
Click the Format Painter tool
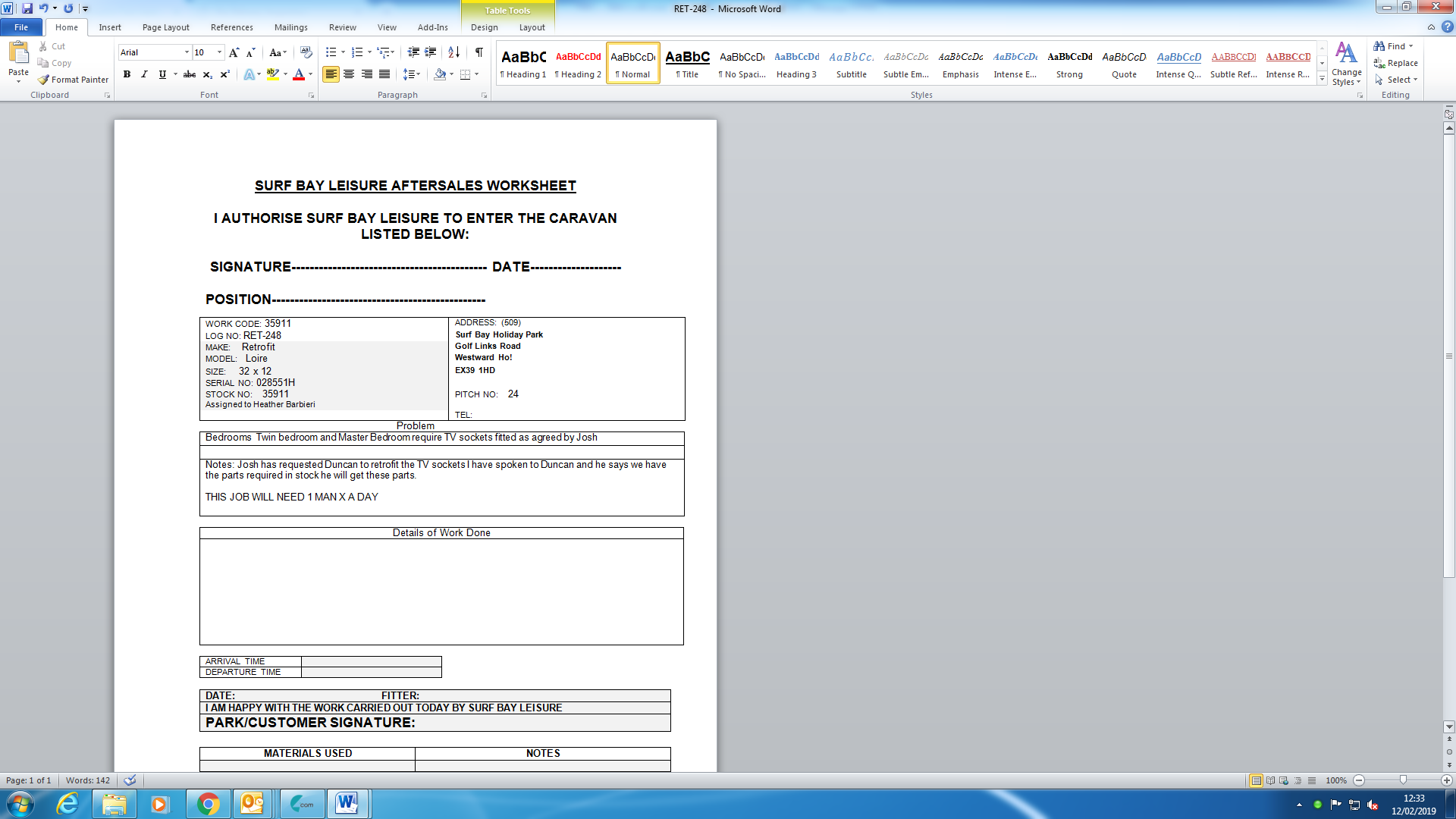(x=74, y=80)
